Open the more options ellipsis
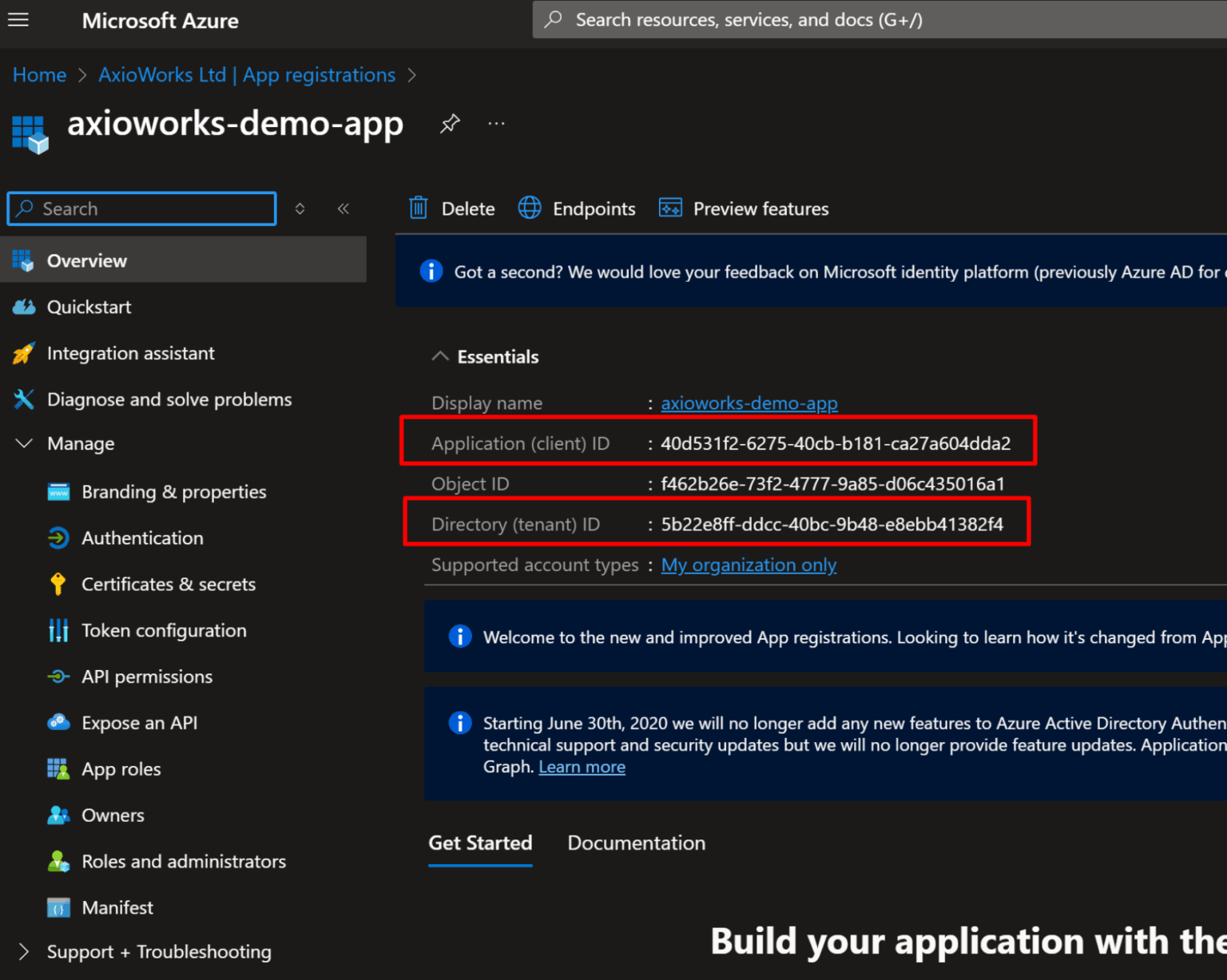Image resolution: width=1227 pixels, height=980 pixels. [496, 123]
